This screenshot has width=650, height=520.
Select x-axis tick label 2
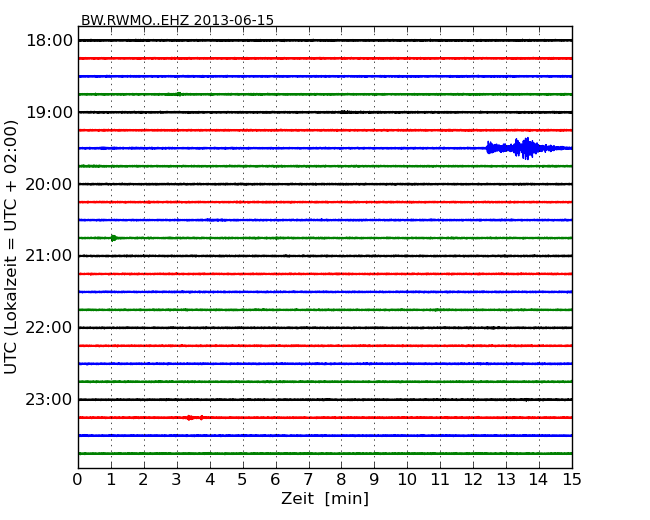143,480
